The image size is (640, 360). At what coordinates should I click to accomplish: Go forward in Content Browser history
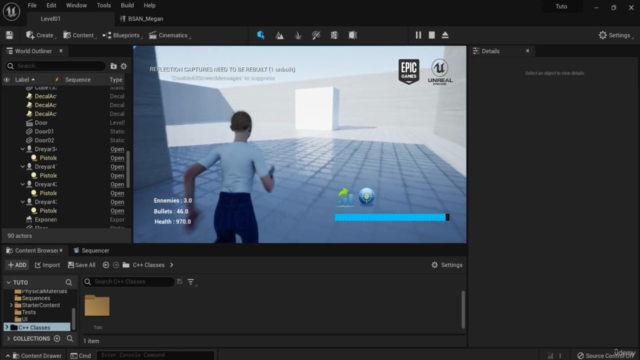[x=116, y=265]
